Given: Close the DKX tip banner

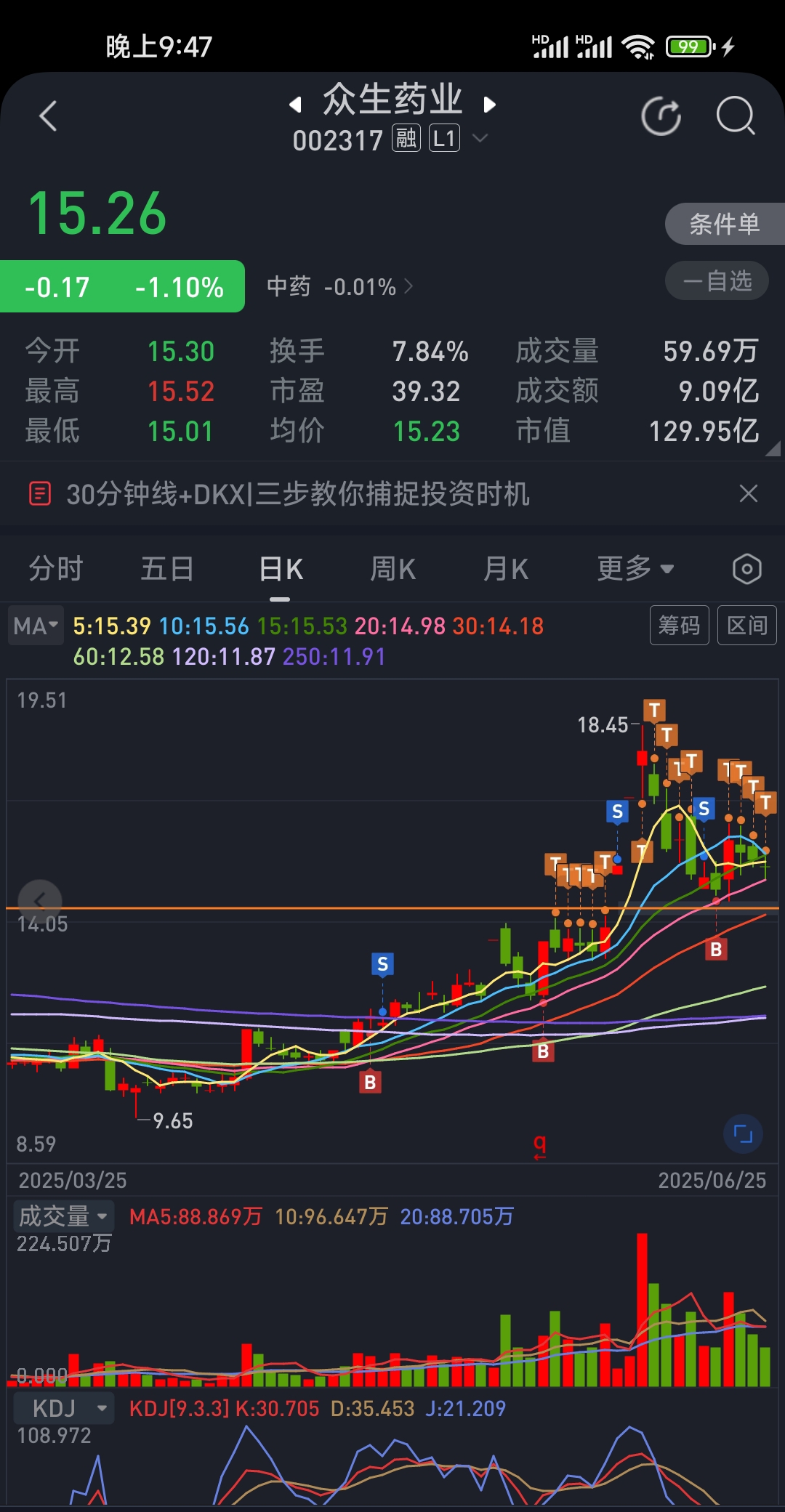Looking at the screenshot, I should 749,494.
